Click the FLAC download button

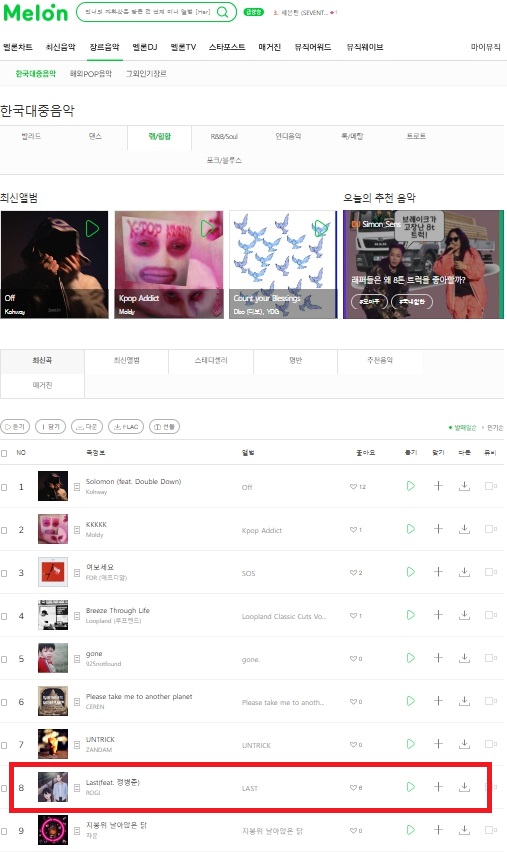126,427
